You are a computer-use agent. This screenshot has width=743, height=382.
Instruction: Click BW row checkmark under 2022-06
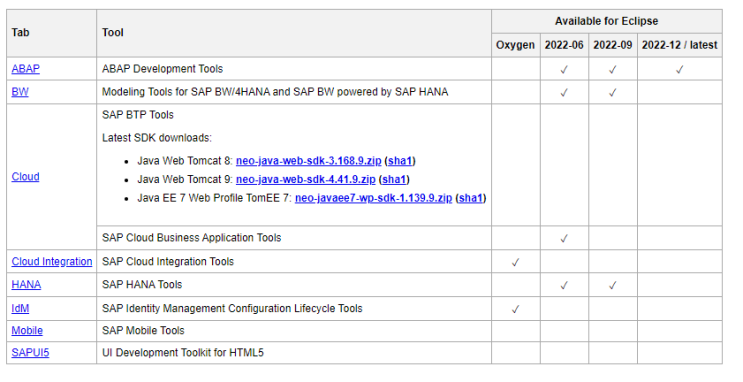(564, 93)
